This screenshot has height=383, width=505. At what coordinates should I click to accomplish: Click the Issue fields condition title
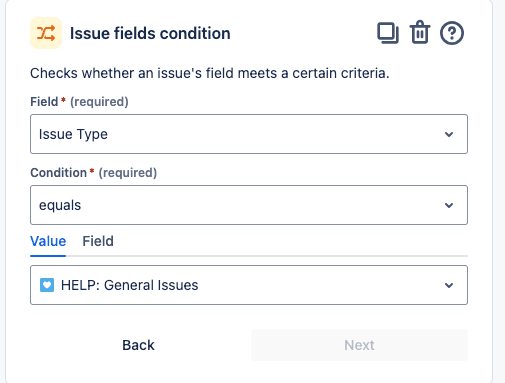tap(150, 33)
